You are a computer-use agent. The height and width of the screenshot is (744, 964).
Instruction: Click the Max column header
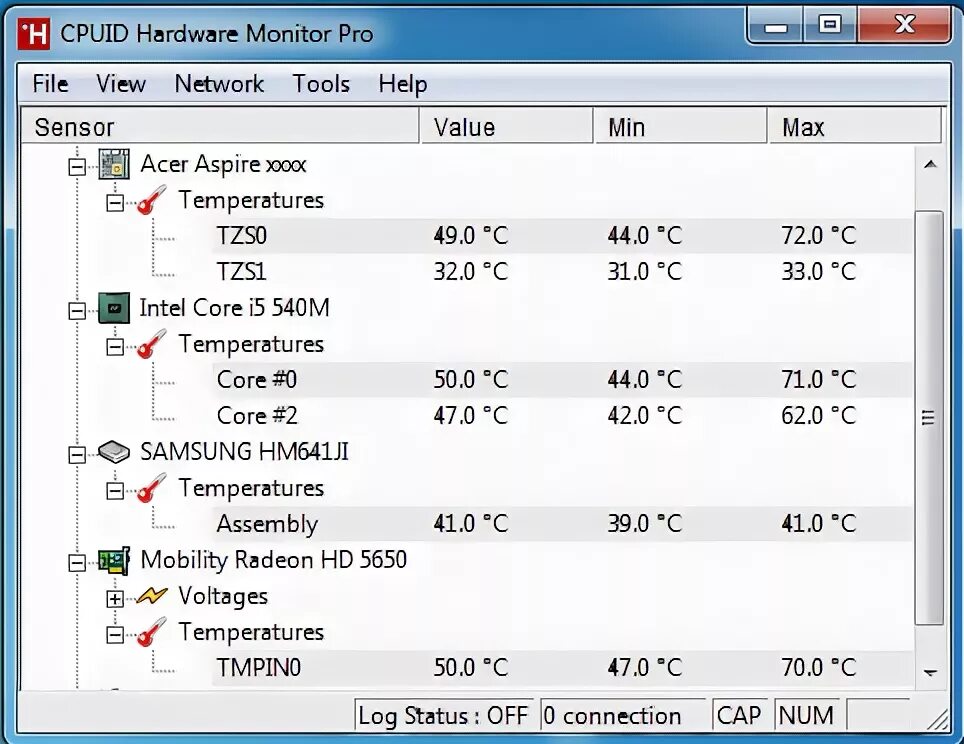(x=855, y=127)
